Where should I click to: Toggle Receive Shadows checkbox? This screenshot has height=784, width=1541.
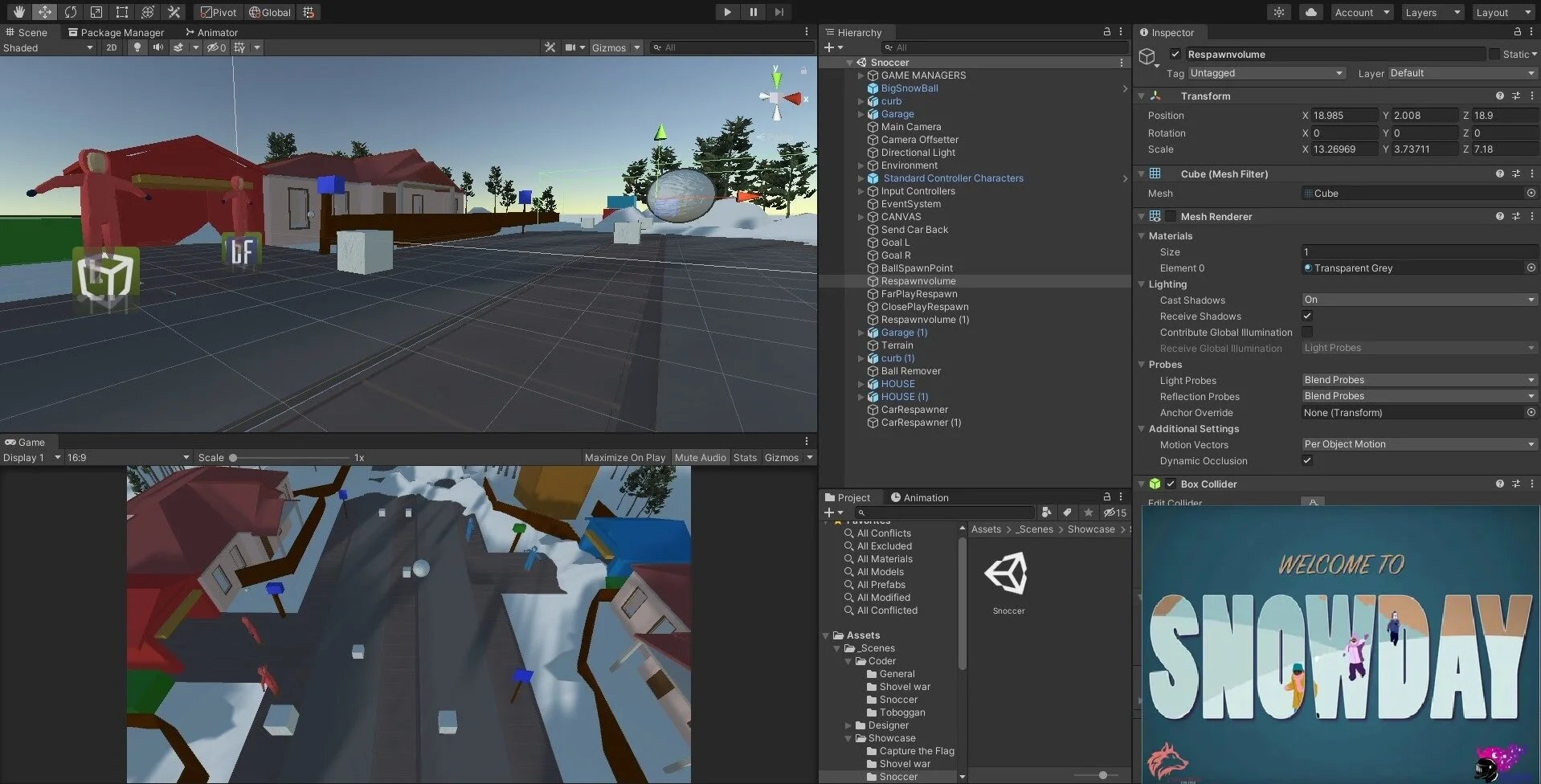click(x=1307, y=316)
